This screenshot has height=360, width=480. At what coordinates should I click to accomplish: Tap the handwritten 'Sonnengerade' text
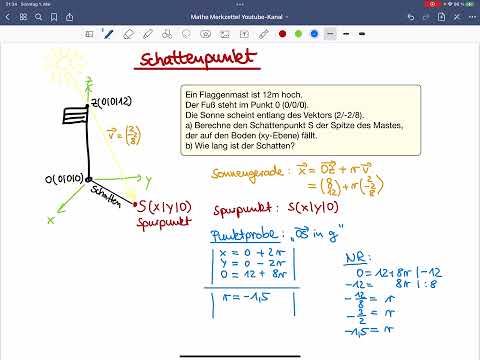(247, 173)
